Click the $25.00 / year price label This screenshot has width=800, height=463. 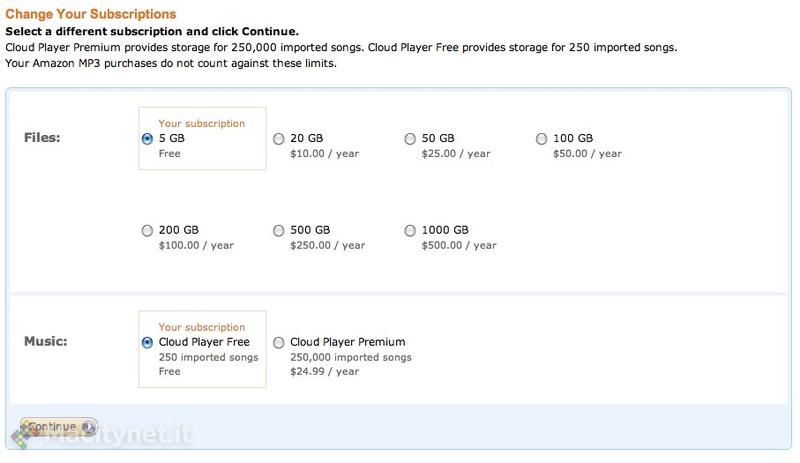coord(455,154)
